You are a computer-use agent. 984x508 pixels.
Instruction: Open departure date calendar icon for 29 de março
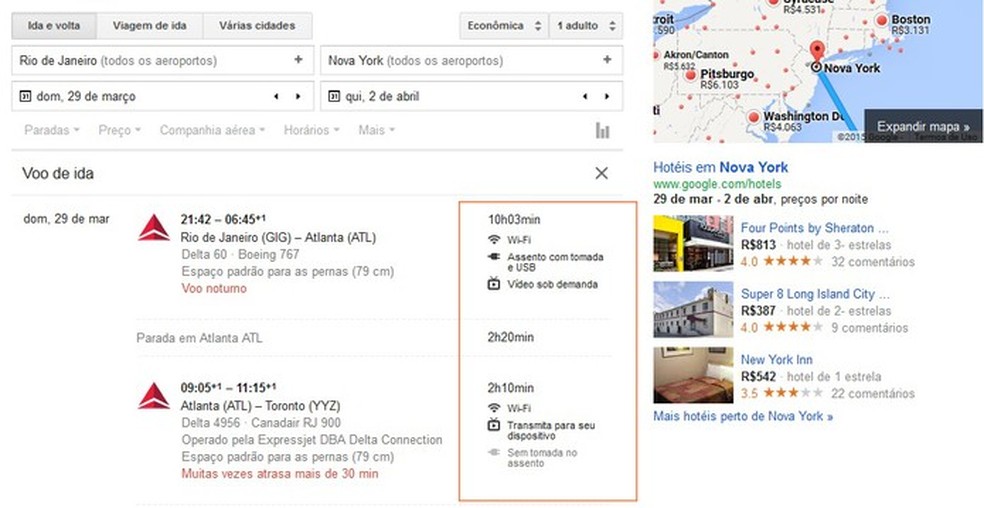(x=25, y=96)
